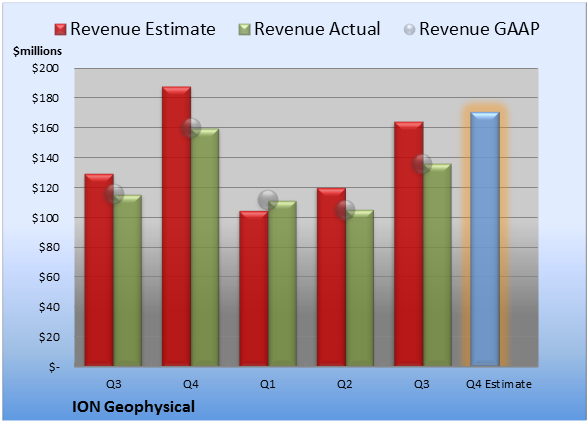Viewport: 588px width, 422px height.
Task: Click the '$140' axis value
Action: [x=45, y=158]
